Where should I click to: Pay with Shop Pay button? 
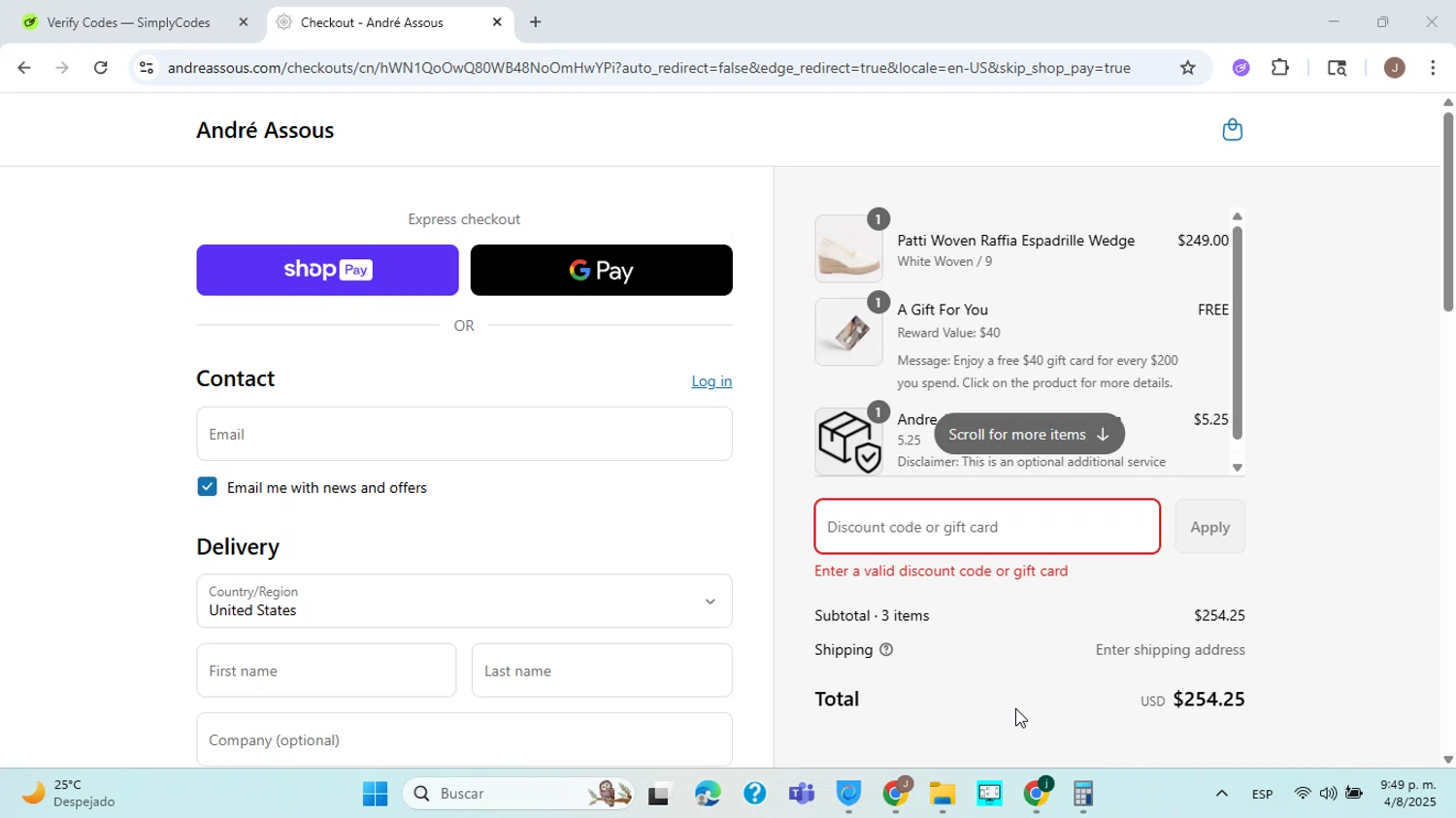click(327, 270)
